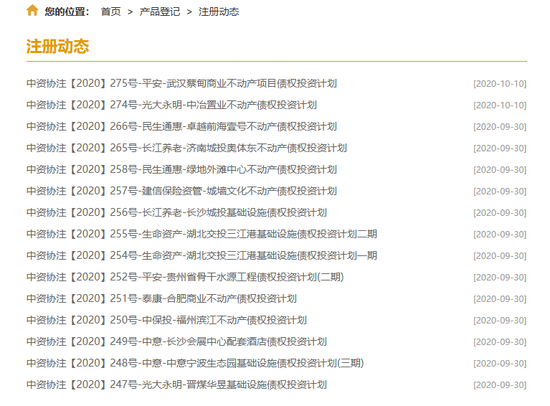Go to 首页 breadcrumb link

point(110,12)
